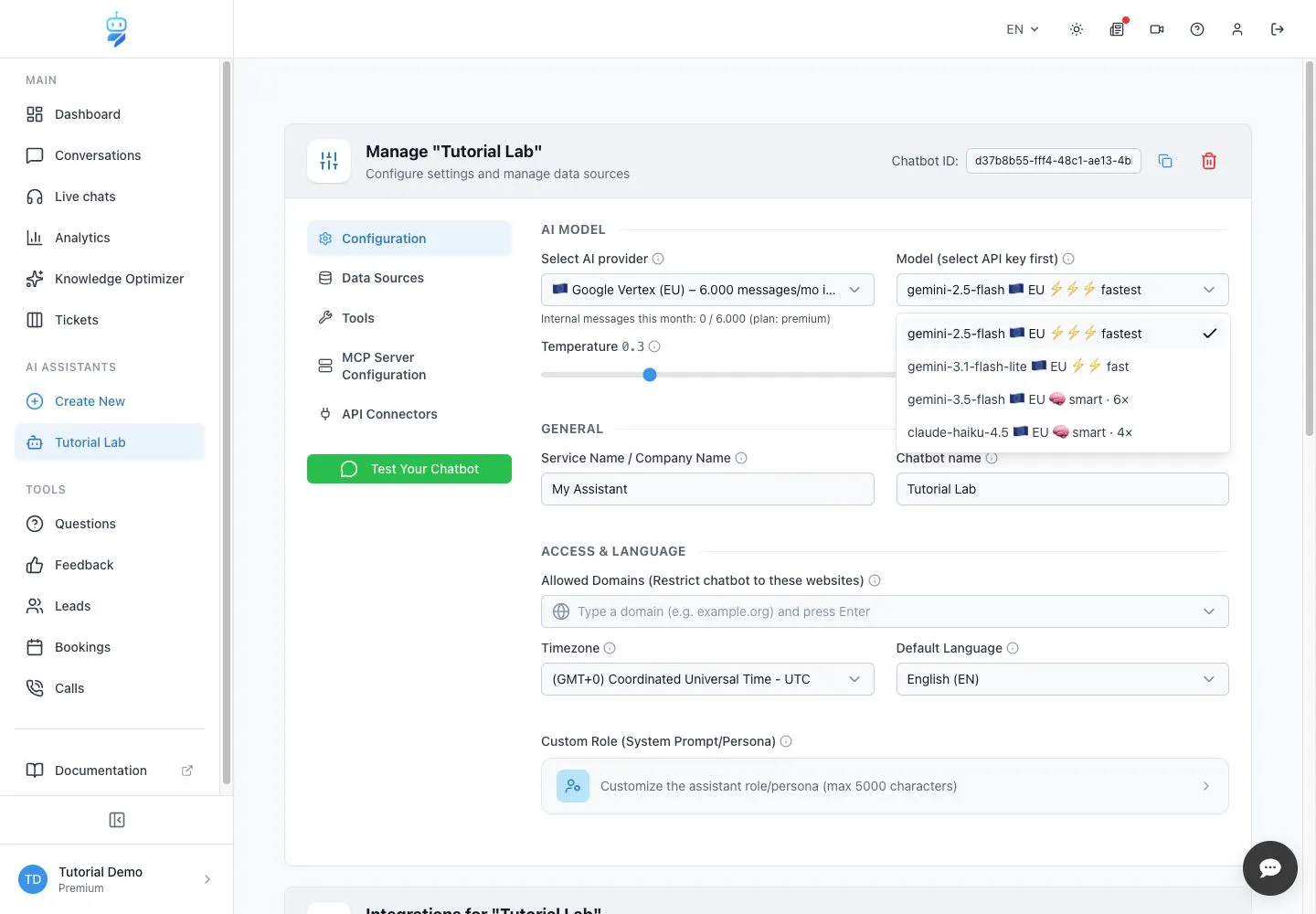Open Feedback in sidebar
This screenshot has height=914, width=1316.
(110, 565)
